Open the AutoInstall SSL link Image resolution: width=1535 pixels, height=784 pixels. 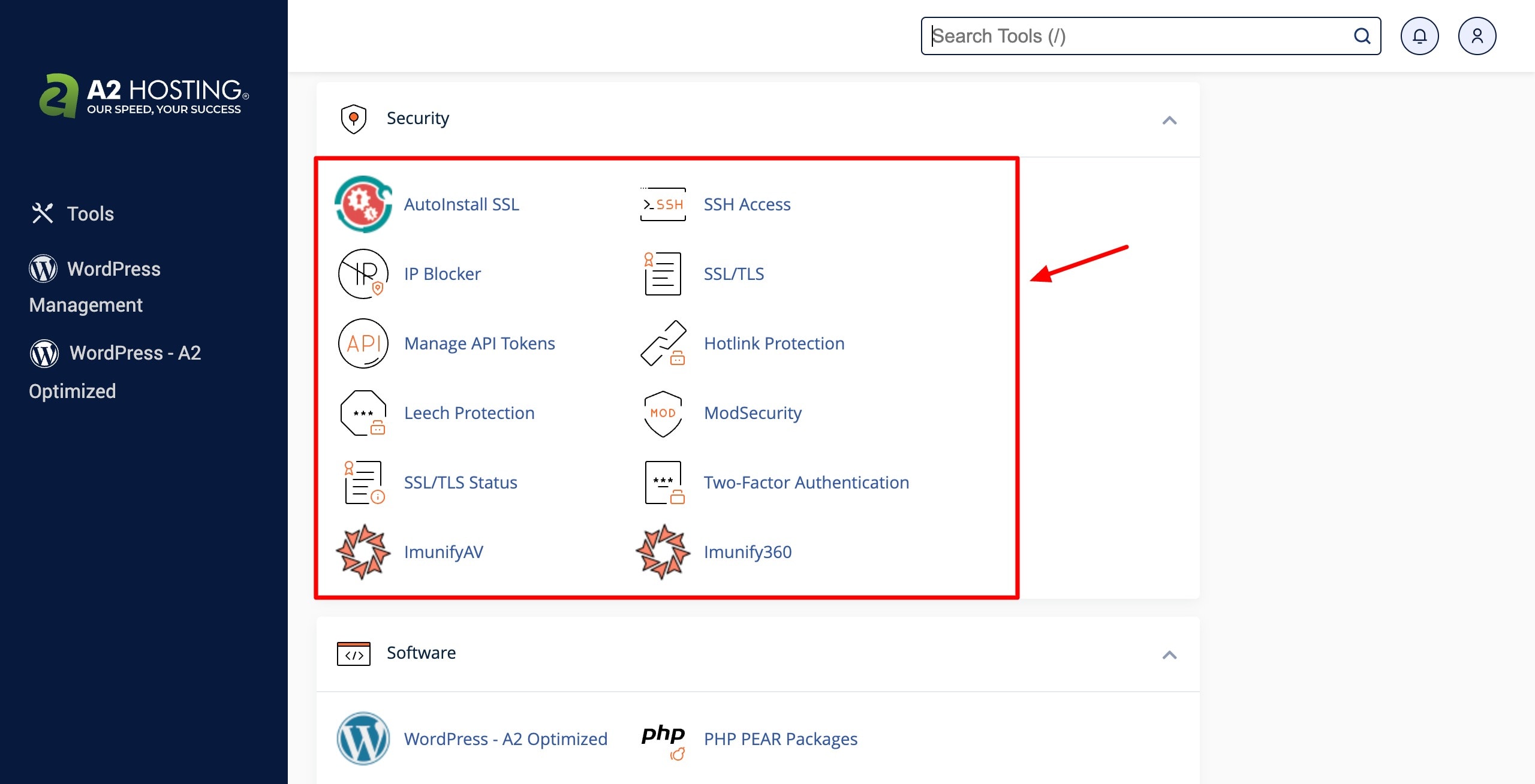click(461, 204)
